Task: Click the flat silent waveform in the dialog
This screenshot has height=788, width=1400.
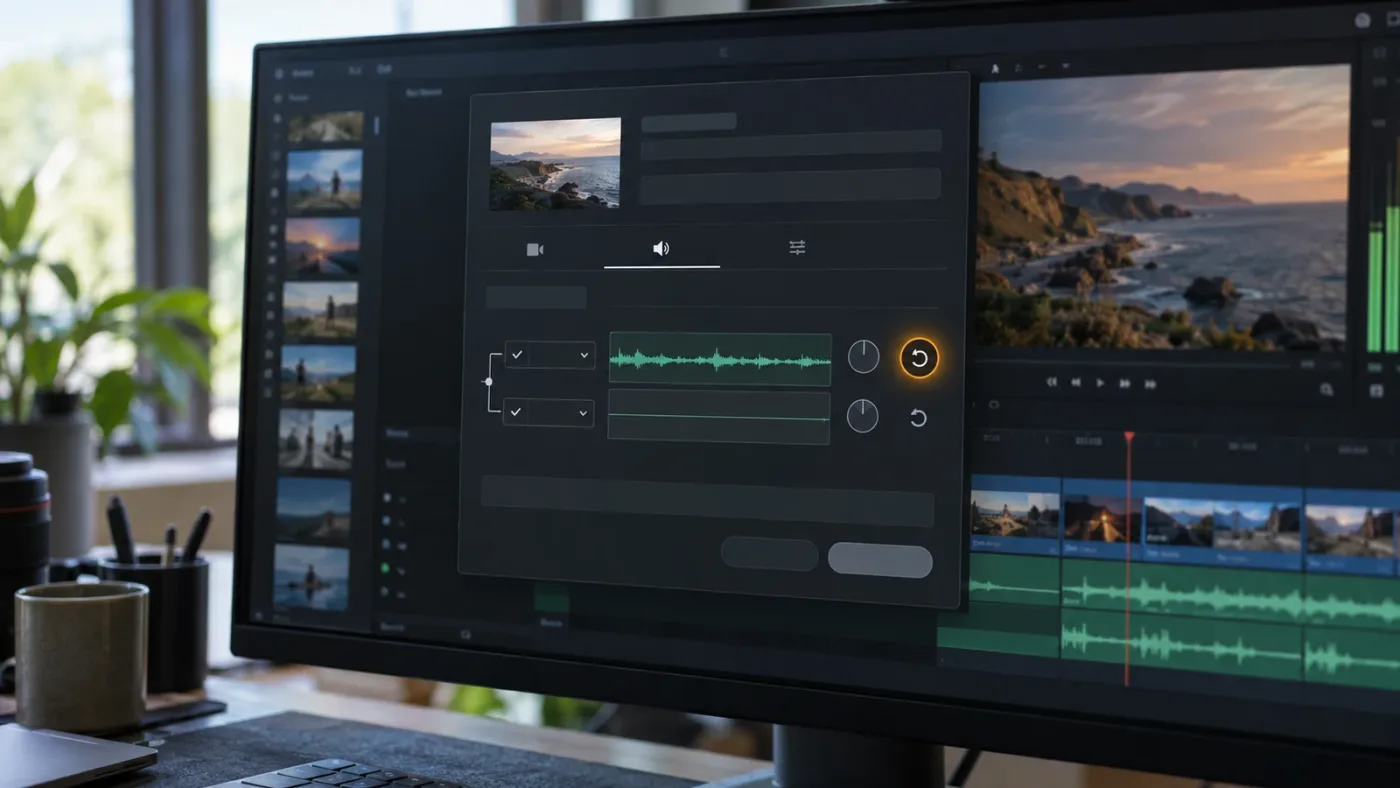Action: [719, 417]
